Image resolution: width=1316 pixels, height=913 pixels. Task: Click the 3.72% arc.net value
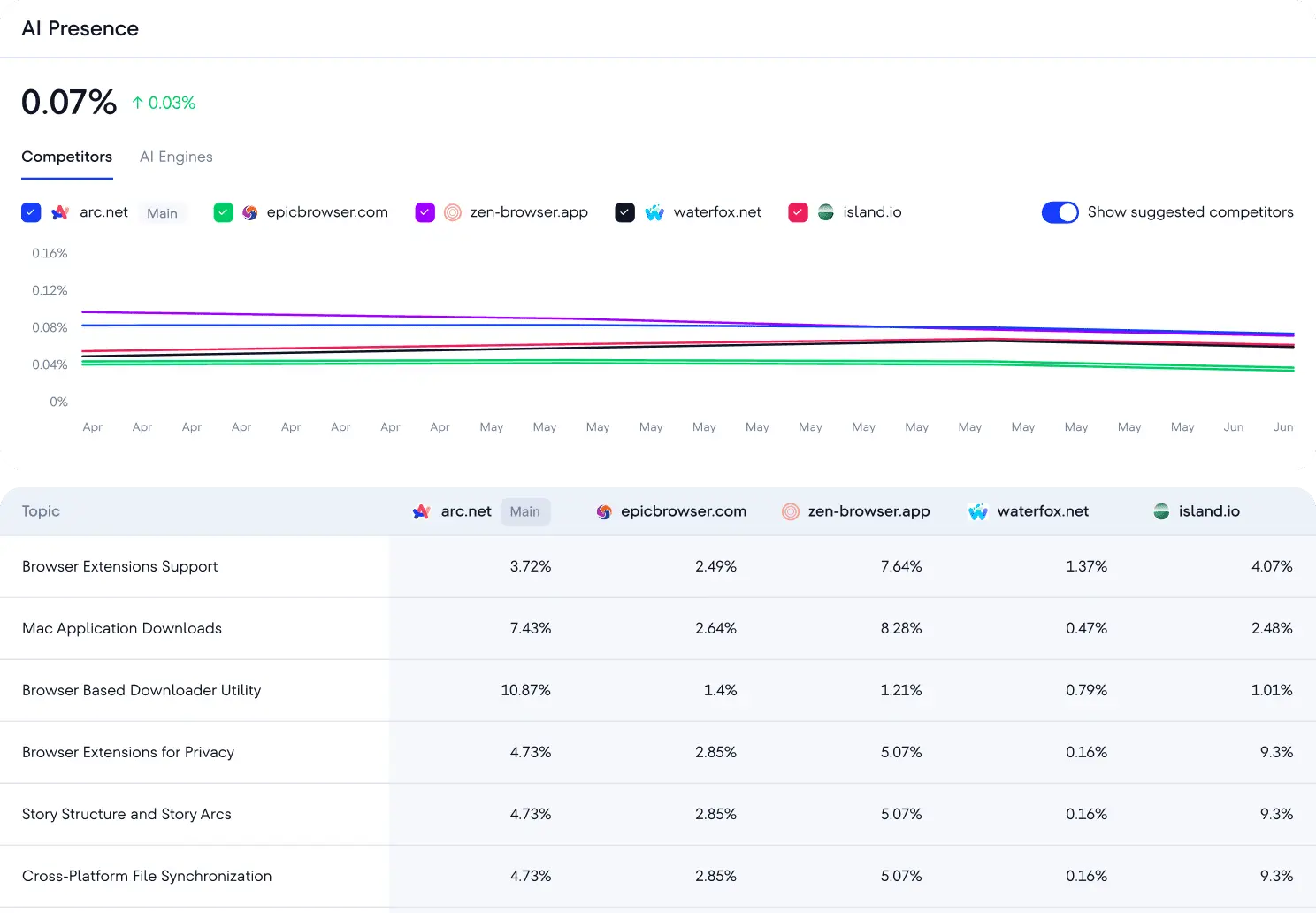tap(531, 566)
